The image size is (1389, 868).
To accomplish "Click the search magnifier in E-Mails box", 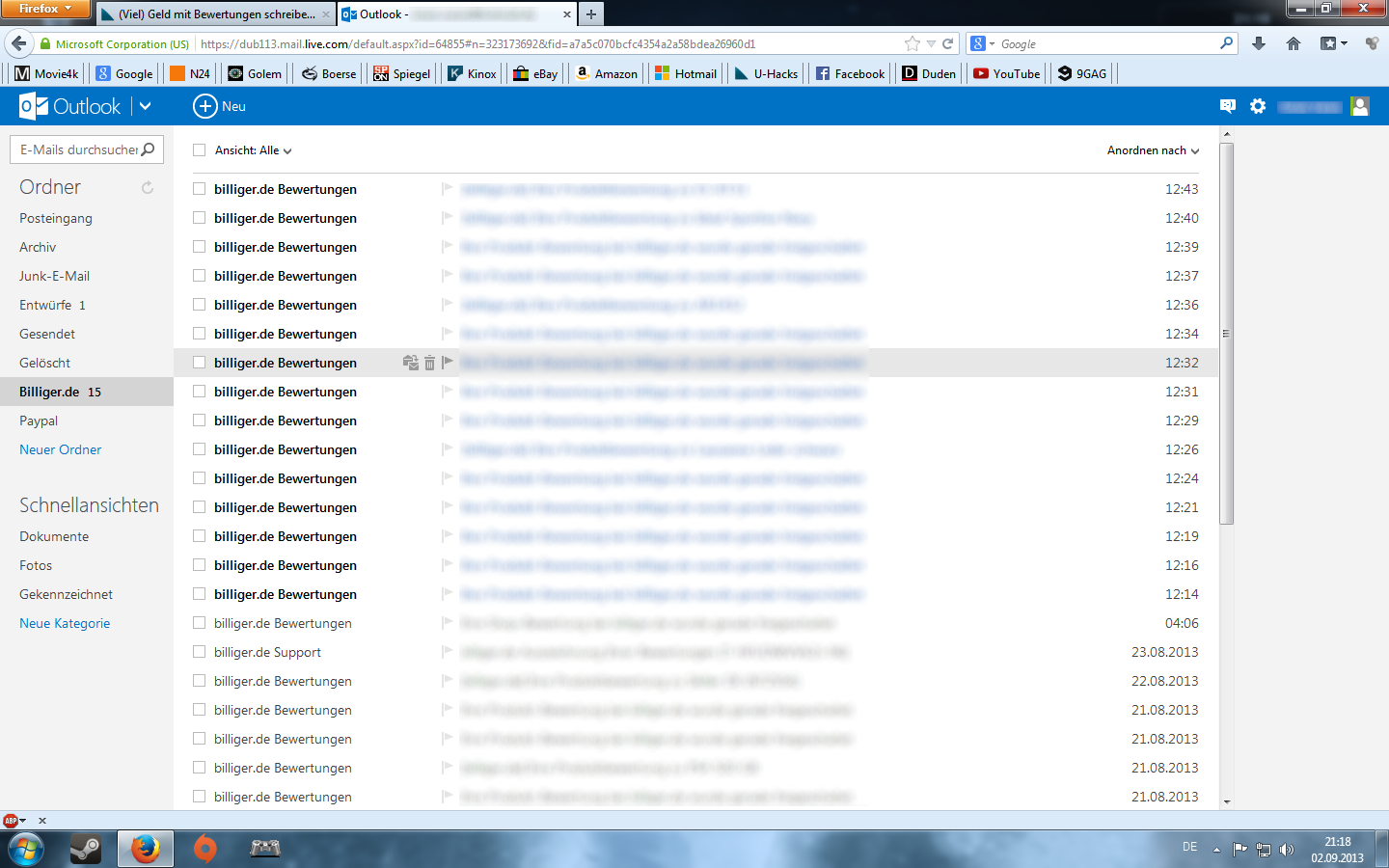I will point(148,149).
